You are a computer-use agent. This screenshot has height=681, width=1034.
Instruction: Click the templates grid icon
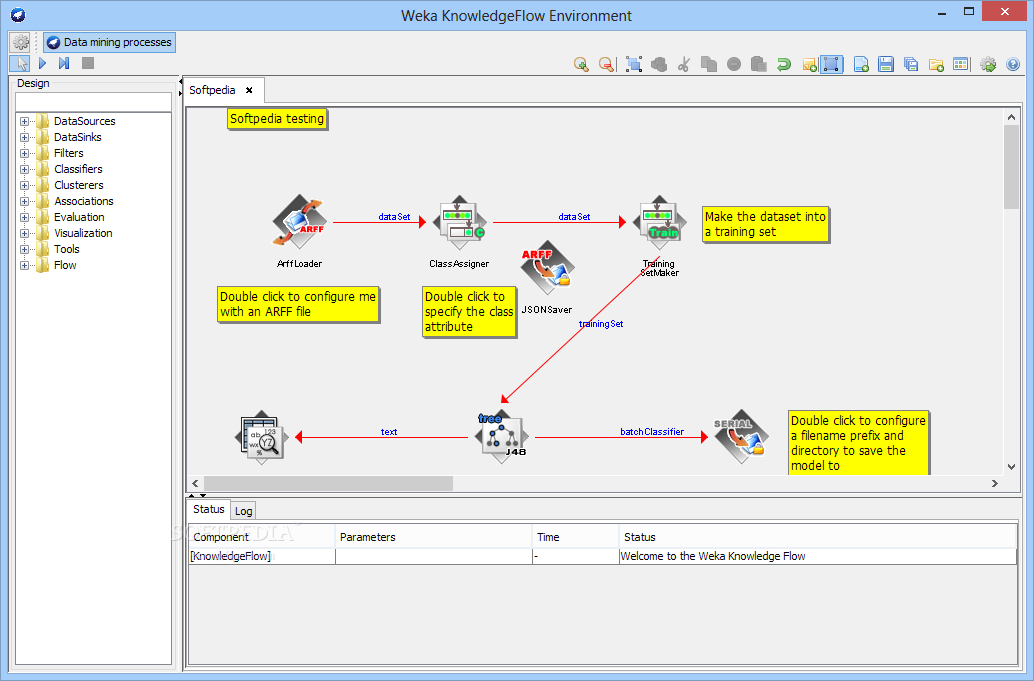click(x=961, y=64)
